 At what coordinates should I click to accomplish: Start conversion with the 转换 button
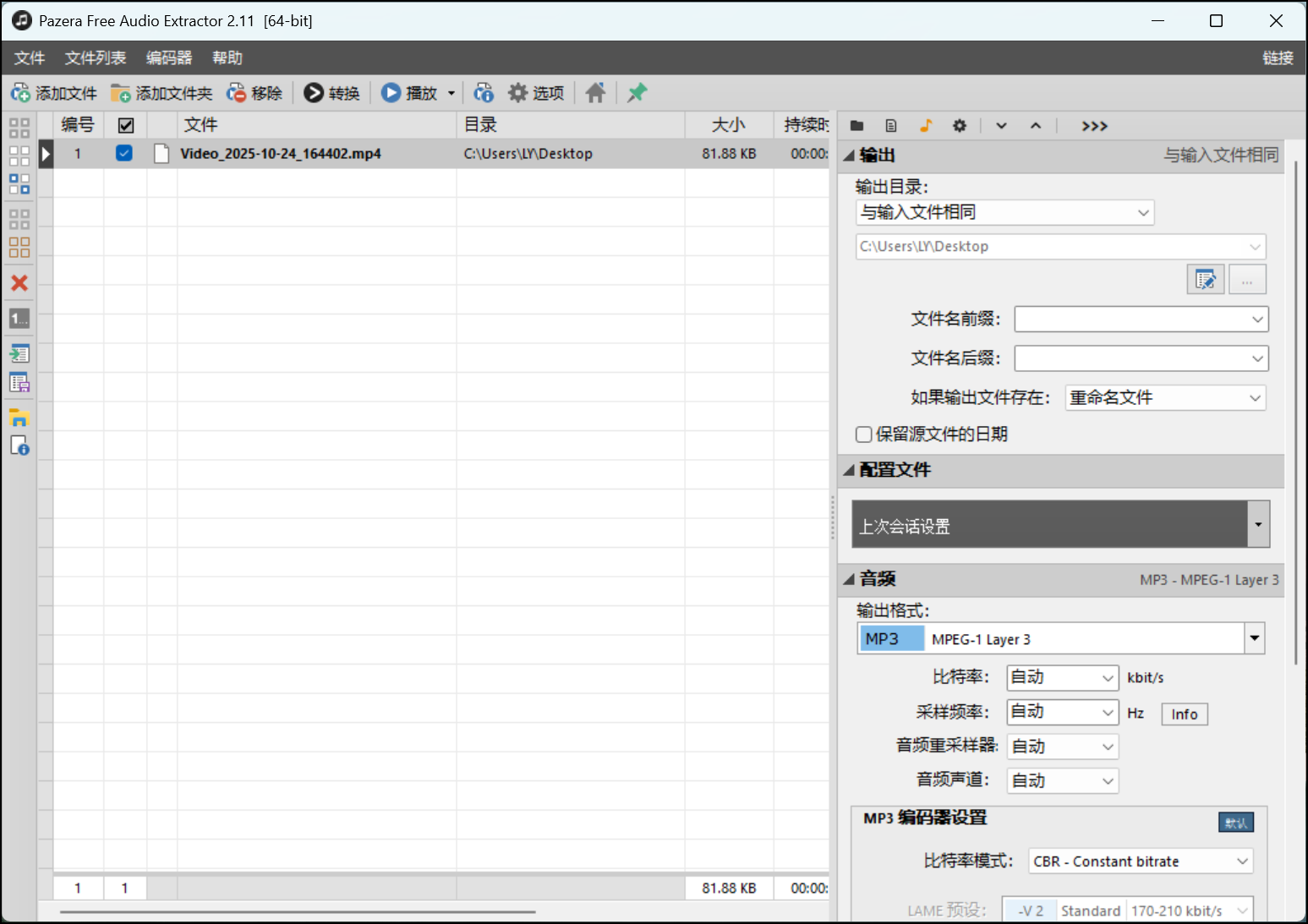[332, 93]
